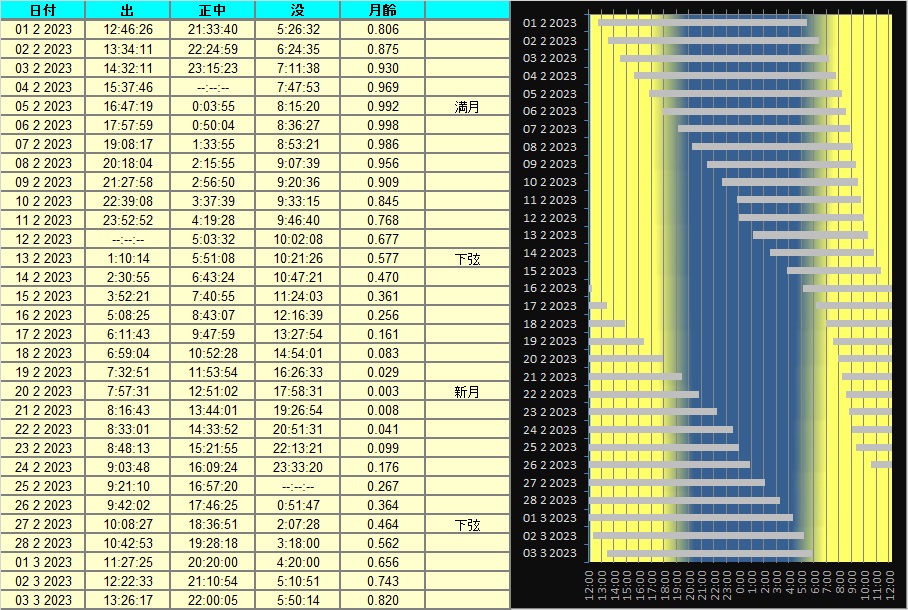Select the 月齢 column header
This screenshot has width=908, height=610.
click(x=382, y=10)
